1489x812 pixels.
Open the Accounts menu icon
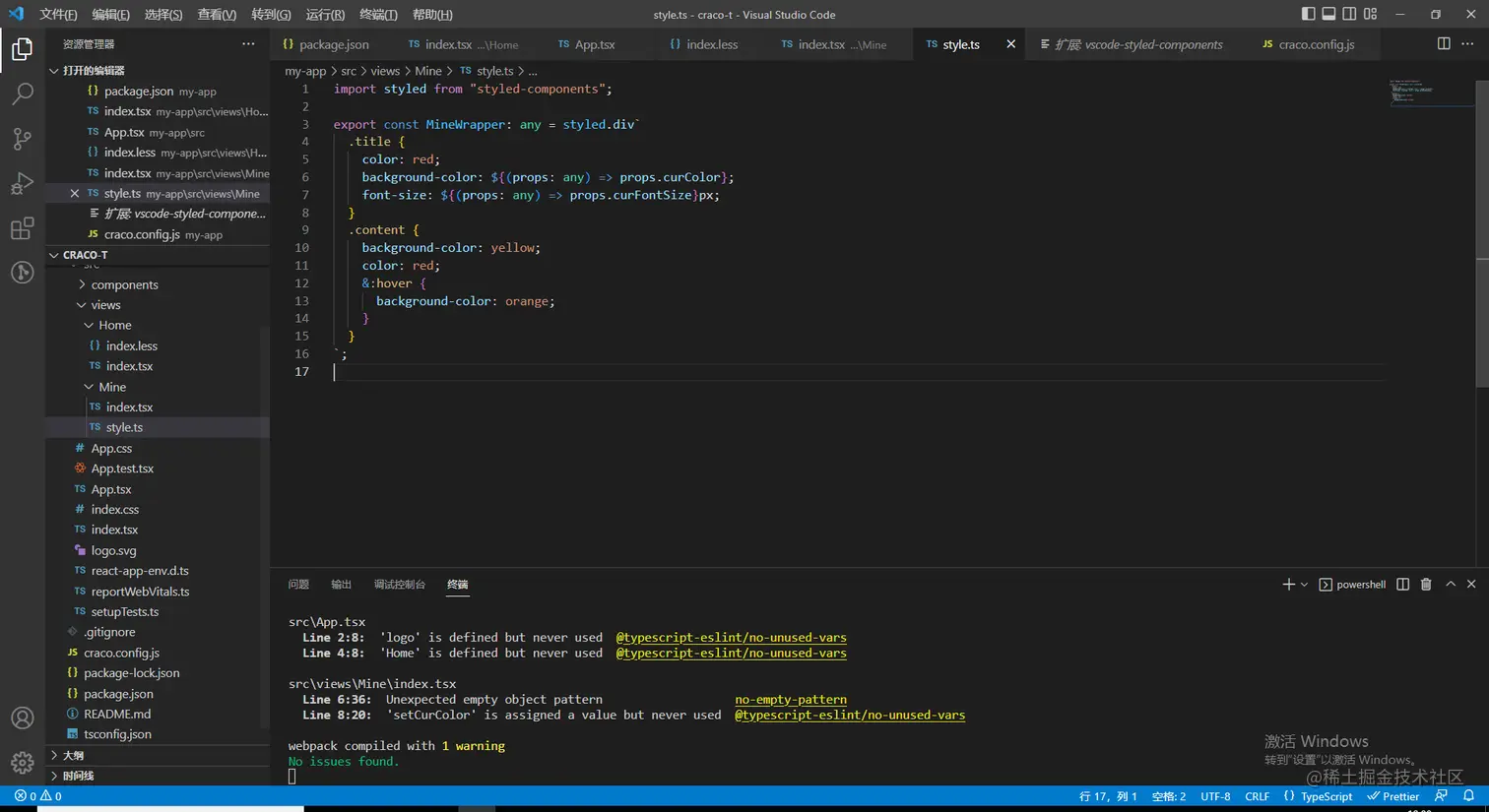[x=22, y=718]
